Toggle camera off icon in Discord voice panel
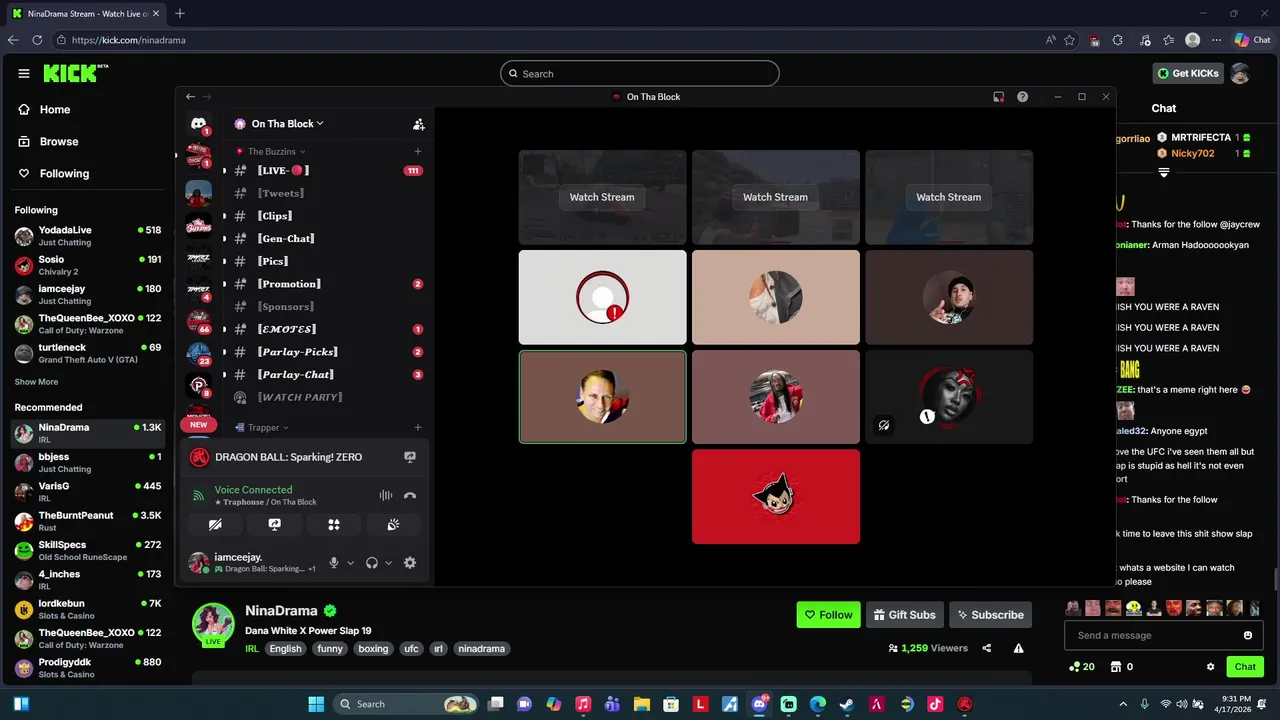The height and width of the screenshot is (720, 1280). pyautogui.click(x=215, y=524)
